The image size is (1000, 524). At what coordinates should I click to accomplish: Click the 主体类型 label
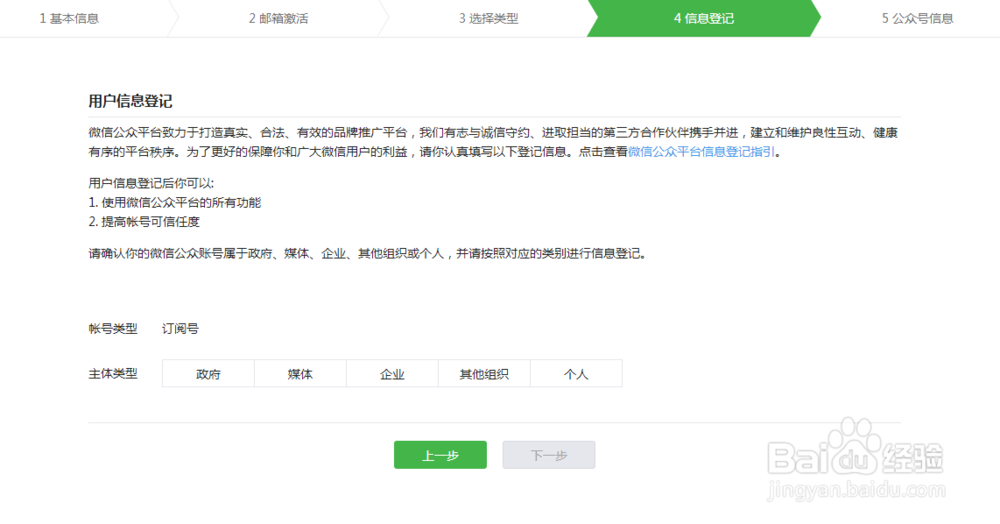113,374
